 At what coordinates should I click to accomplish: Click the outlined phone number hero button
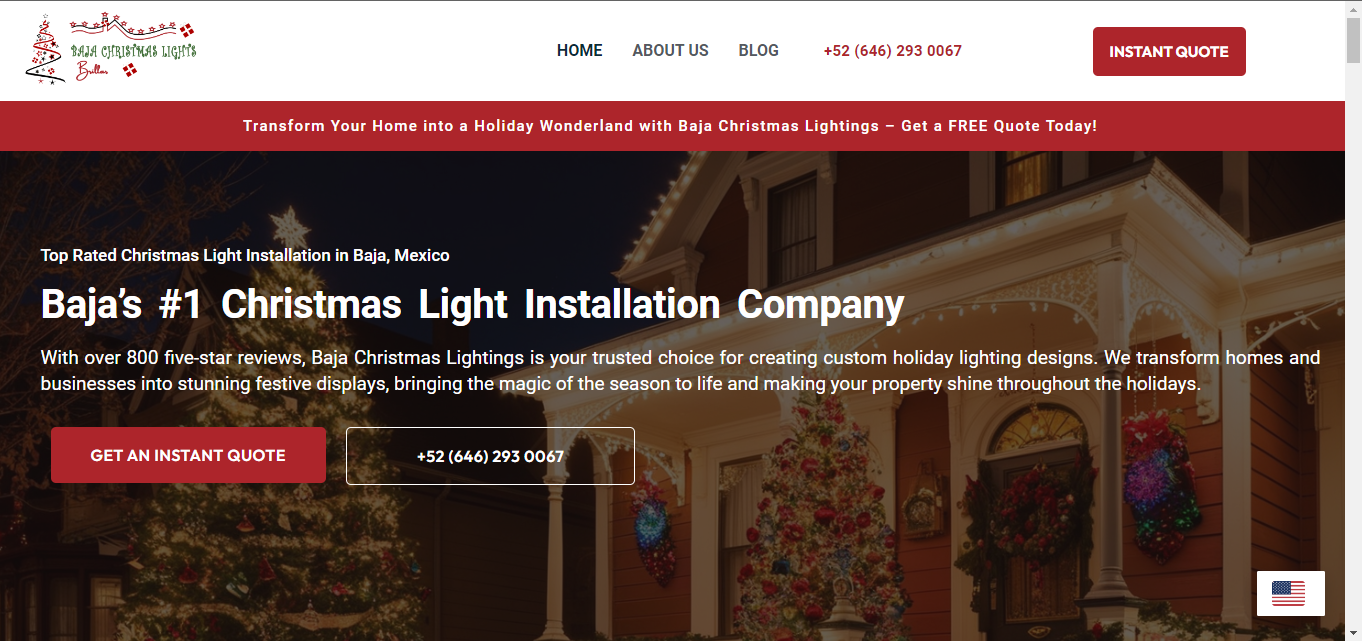click(490, 456)
